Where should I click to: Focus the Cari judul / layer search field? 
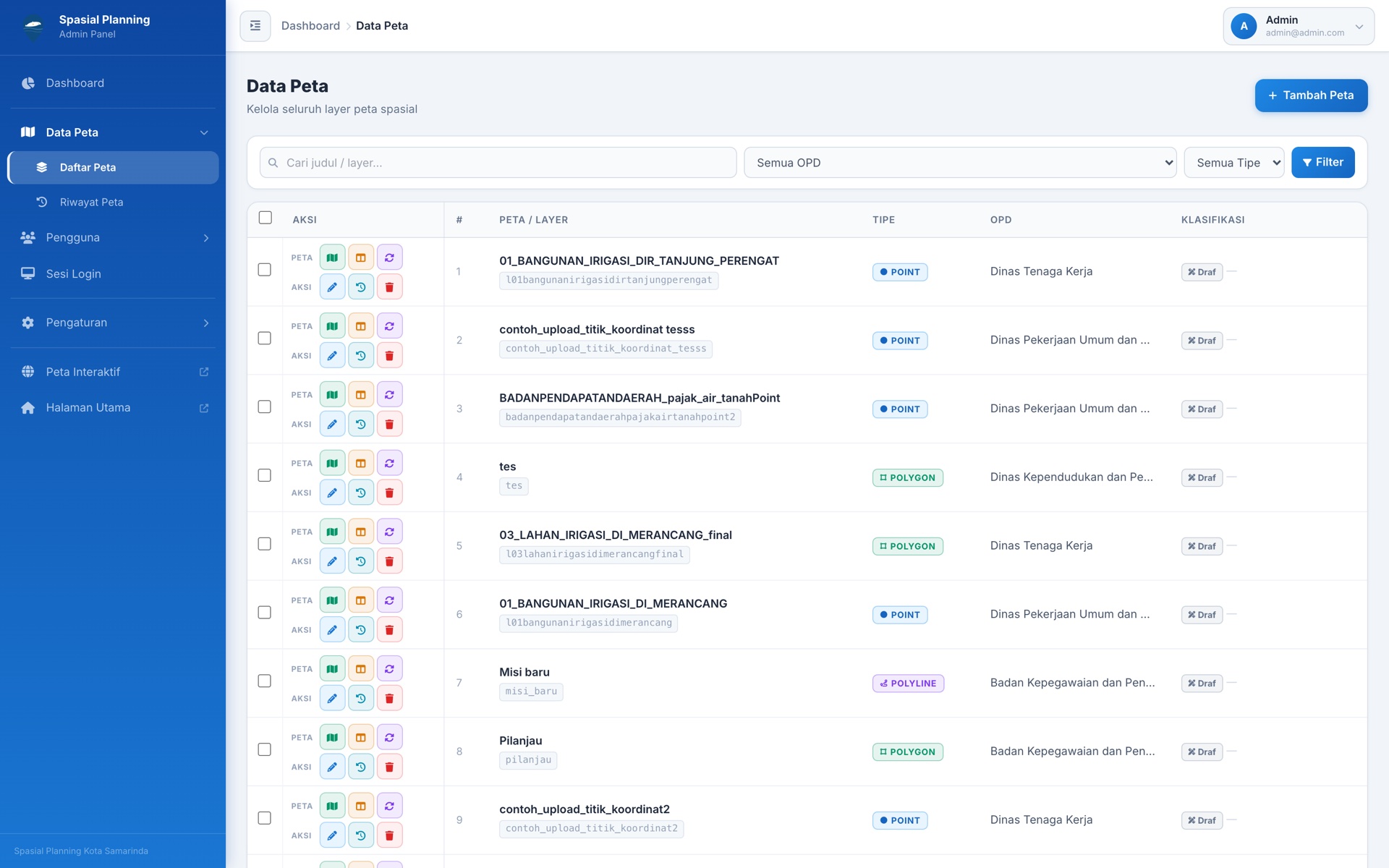498,163
